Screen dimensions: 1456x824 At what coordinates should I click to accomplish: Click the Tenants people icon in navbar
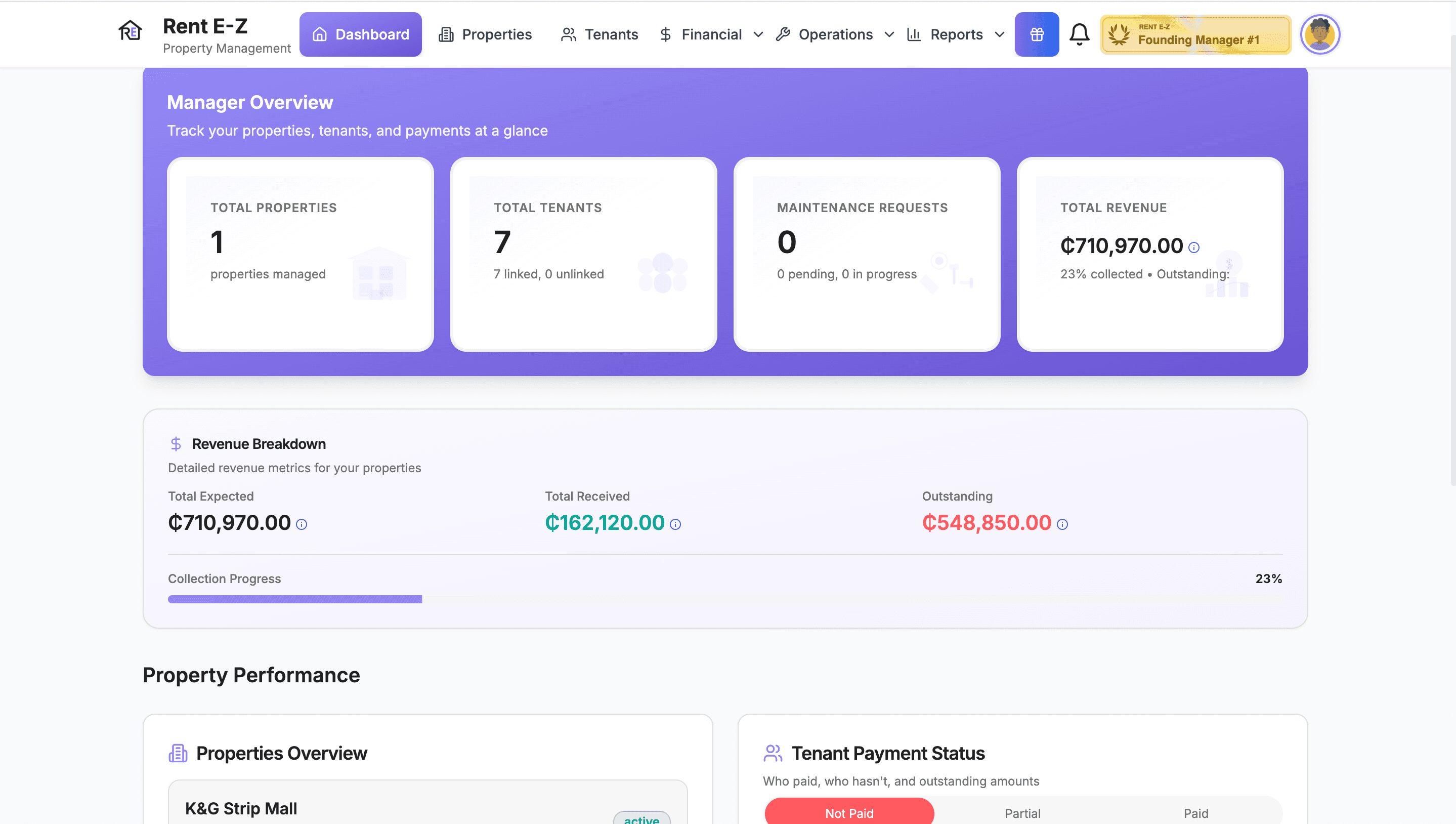[568, 34]
